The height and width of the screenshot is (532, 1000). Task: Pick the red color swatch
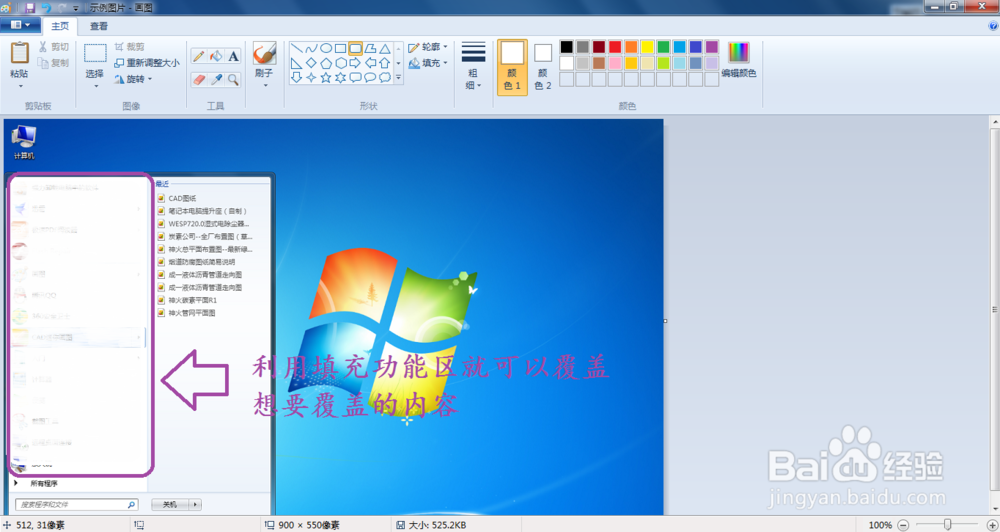tap(615, 47)
